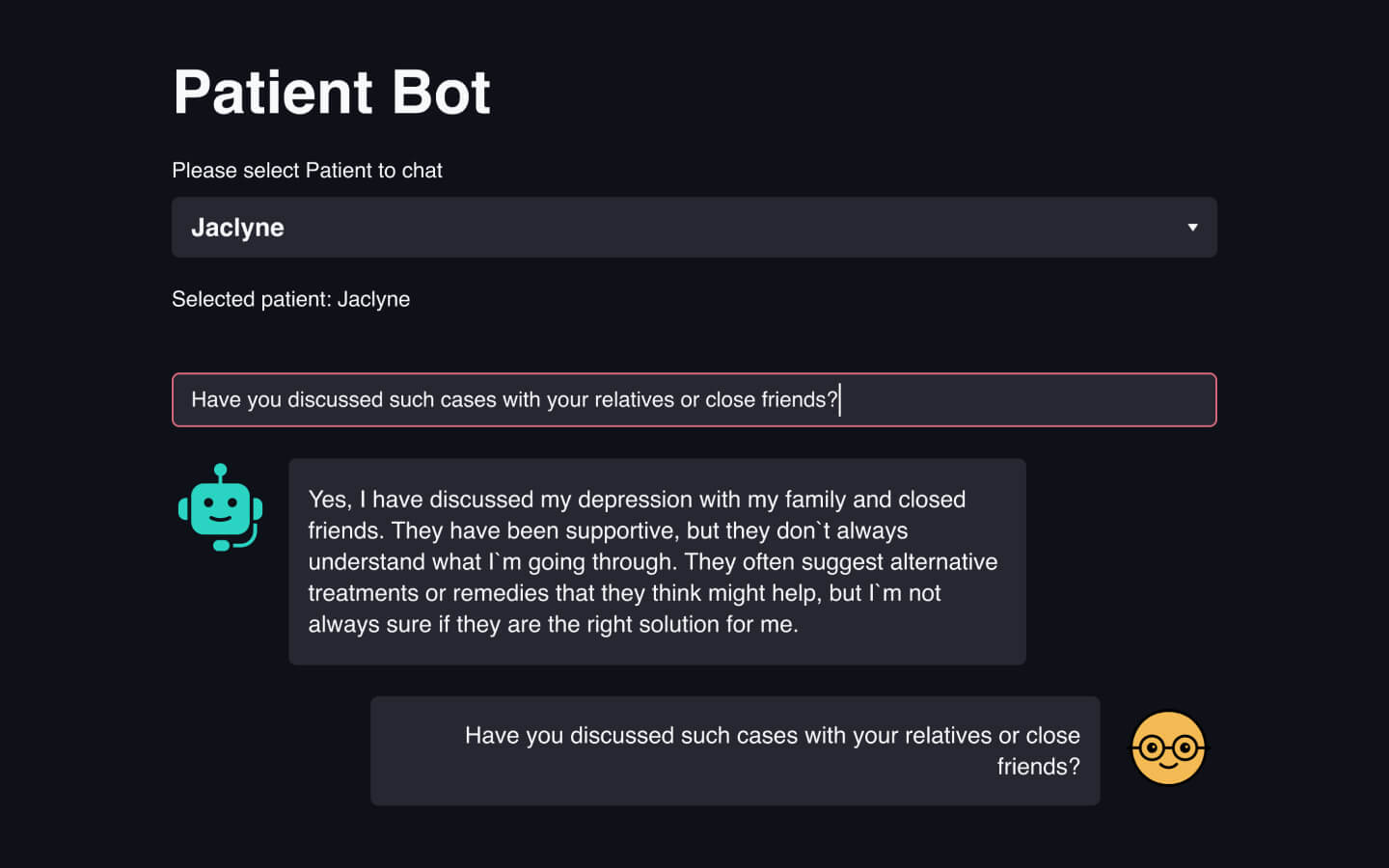Click the user message bubble about relatives
Viewport: 1389px width, 868px height.
[735, 750]
